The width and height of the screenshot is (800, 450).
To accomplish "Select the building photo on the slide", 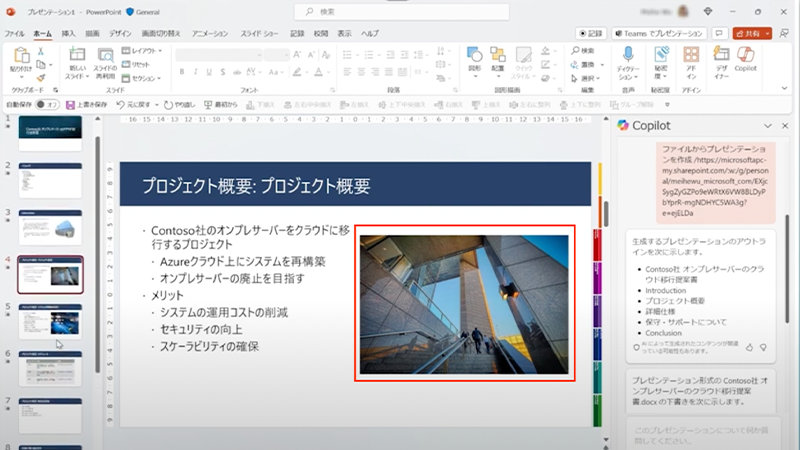I will pos(465,305).
